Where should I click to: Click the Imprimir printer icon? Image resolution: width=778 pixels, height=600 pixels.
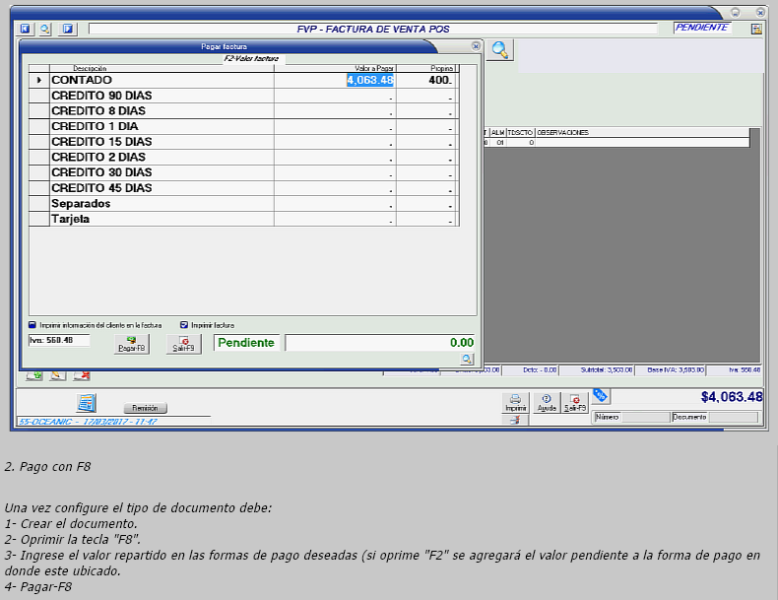click(x=515, y=402)
